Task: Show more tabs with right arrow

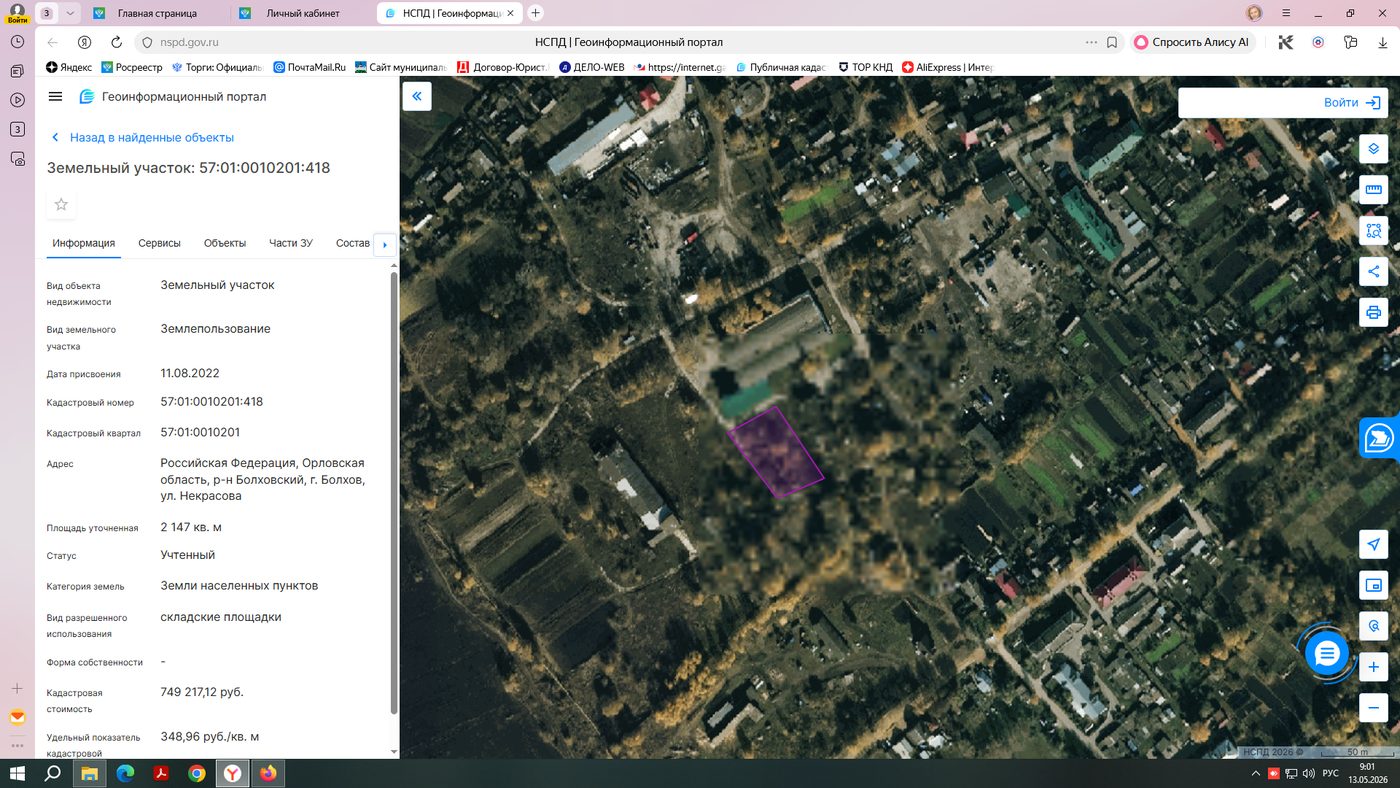Action: click(385, 244)
